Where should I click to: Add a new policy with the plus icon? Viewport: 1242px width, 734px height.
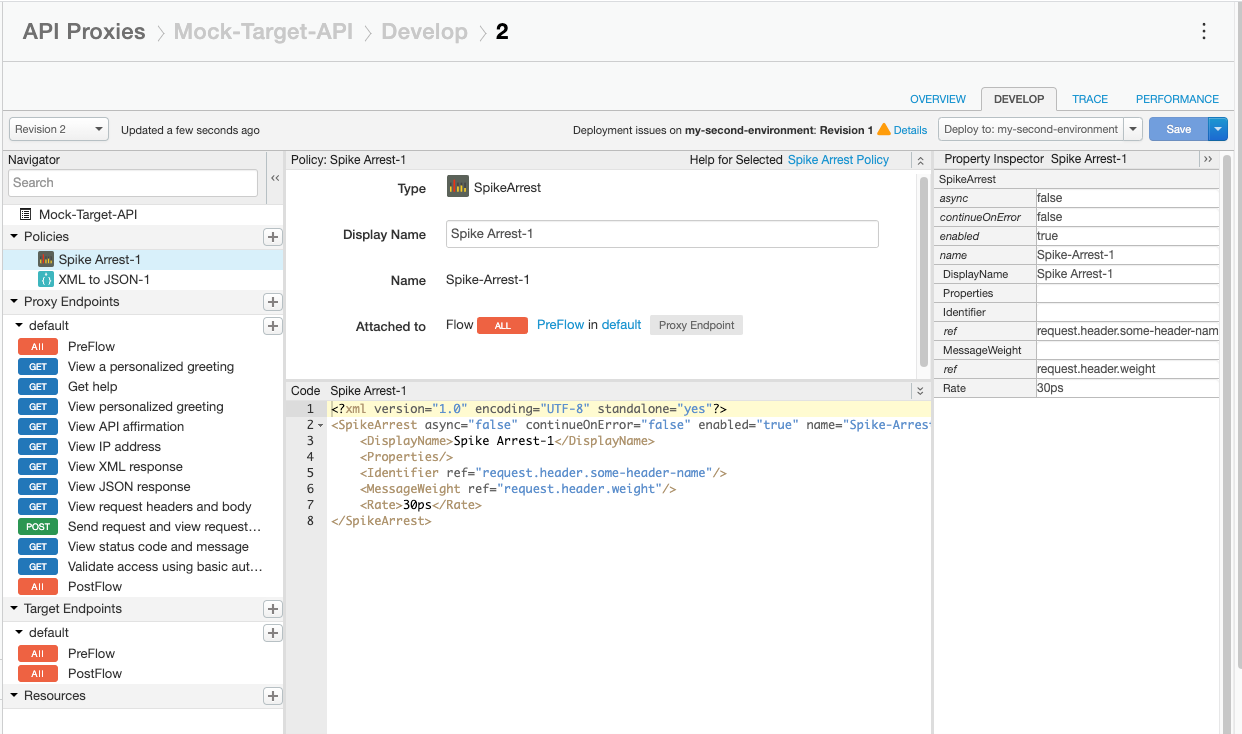271,237
